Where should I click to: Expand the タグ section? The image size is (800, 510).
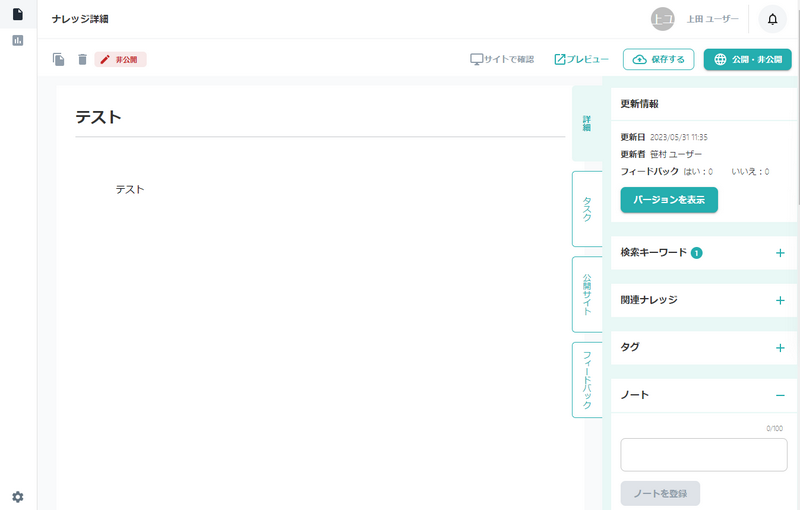tap(780, 348)
